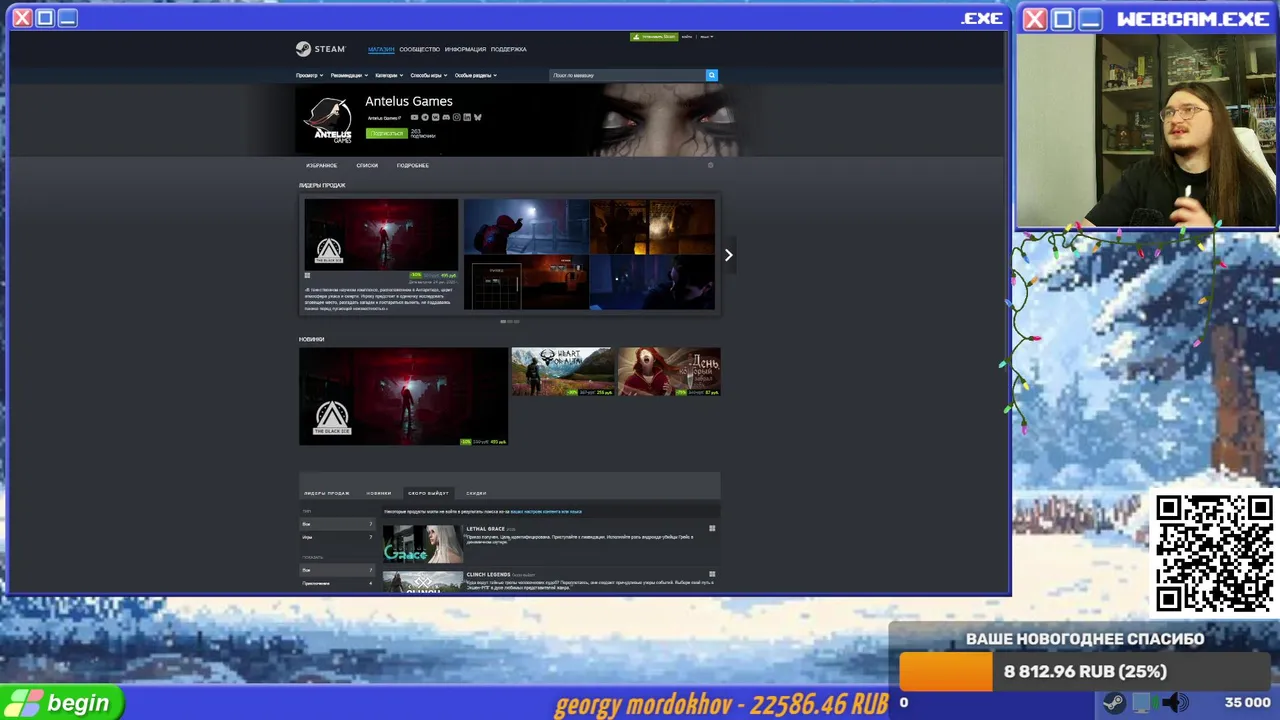This screenshot has width=1280, height=720.
Task: Expand the Просмотр store dropdown
Action: point(309,75)
